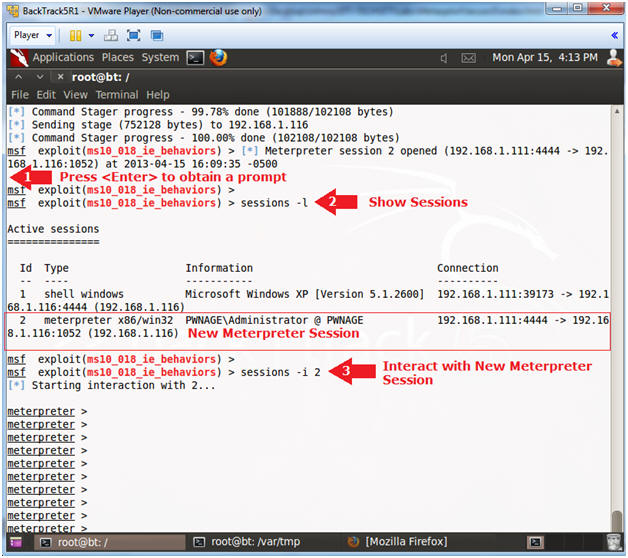Image resolution: width=628 pixels, height=558 pixels.
Task: Open terminal View menu
Action: (75, 95)
